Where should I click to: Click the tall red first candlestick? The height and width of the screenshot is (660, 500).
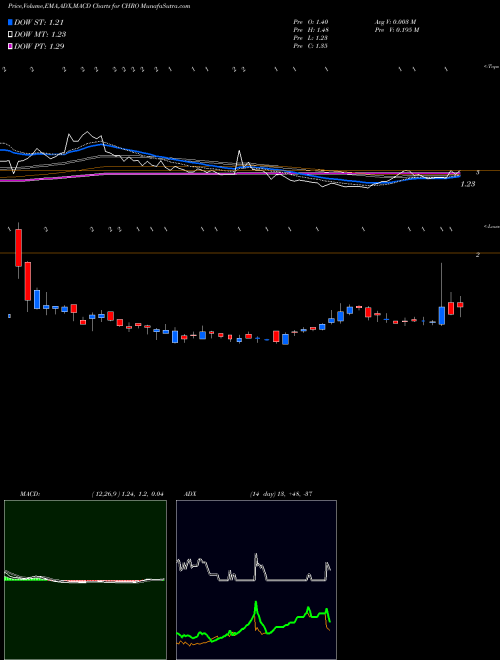[x=19, y=248]
